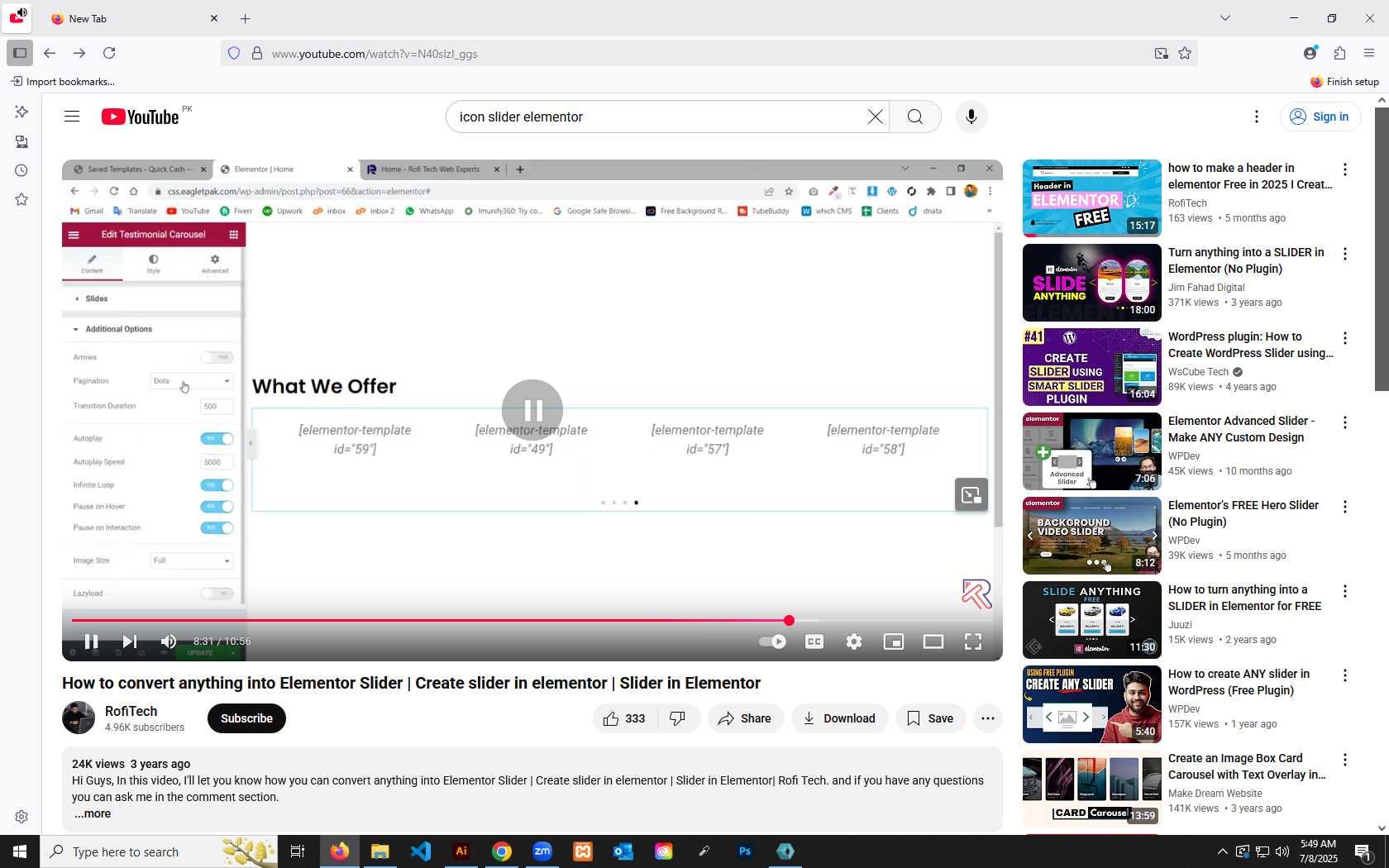Skip to the next video
The width and height of the screenshot is (1389, 868).
130,641
